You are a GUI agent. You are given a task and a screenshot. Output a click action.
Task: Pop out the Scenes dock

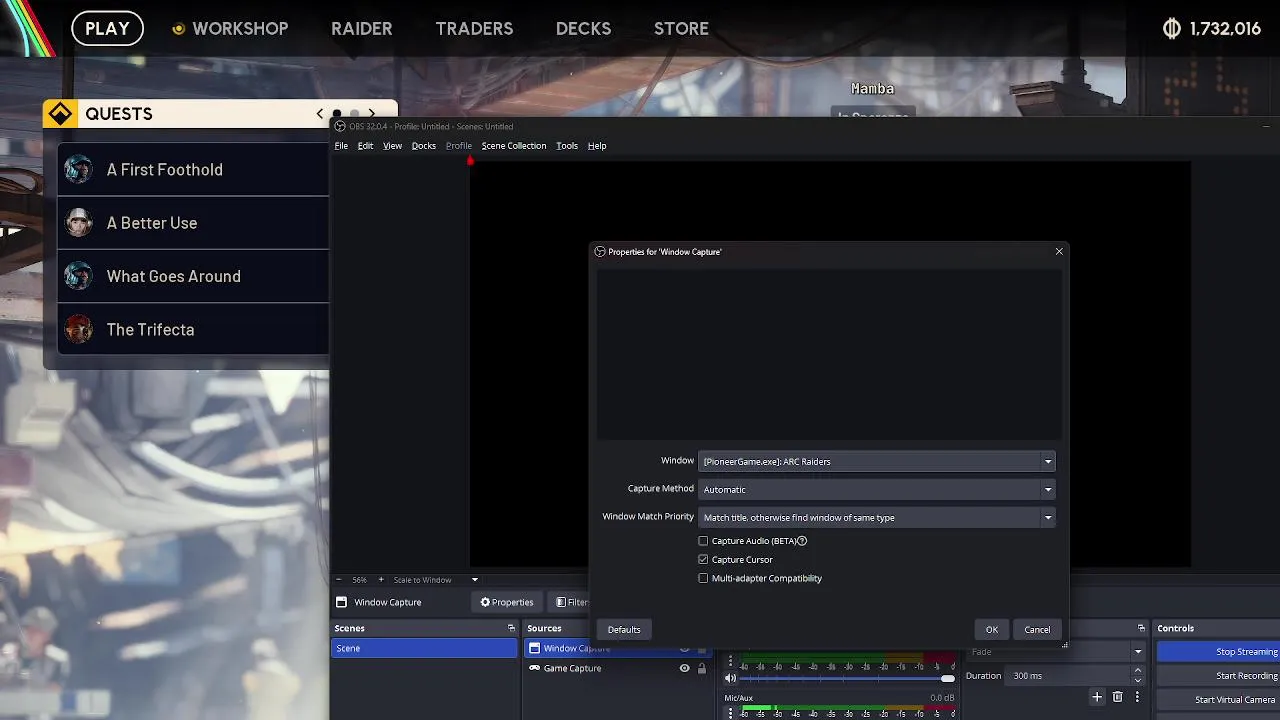tap(511, 628)
